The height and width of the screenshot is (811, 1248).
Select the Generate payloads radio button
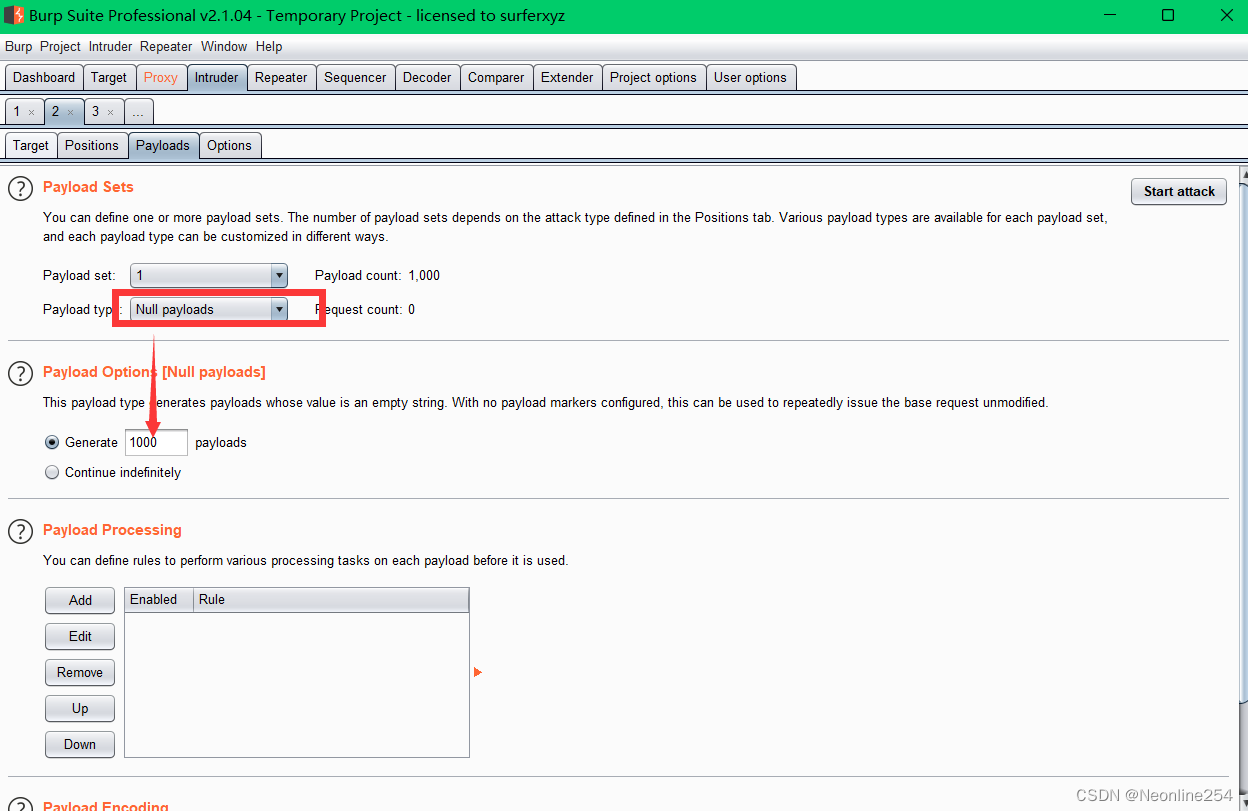(51, 442)
